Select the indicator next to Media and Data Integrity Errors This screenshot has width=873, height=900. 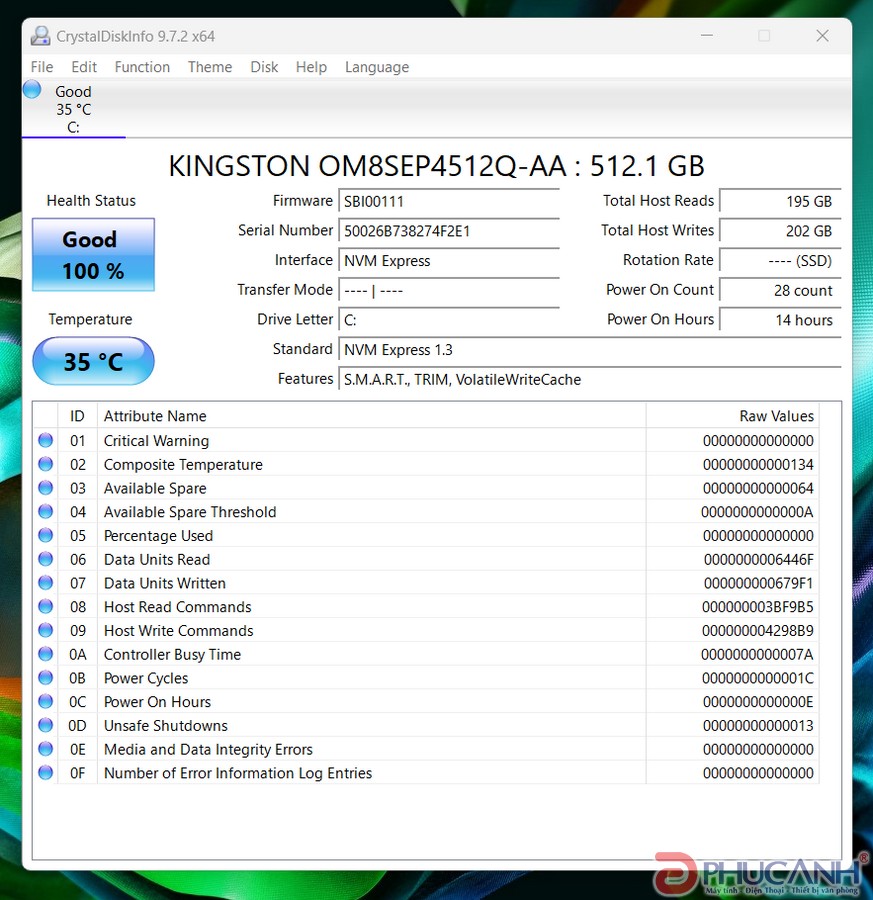point(44,748)
